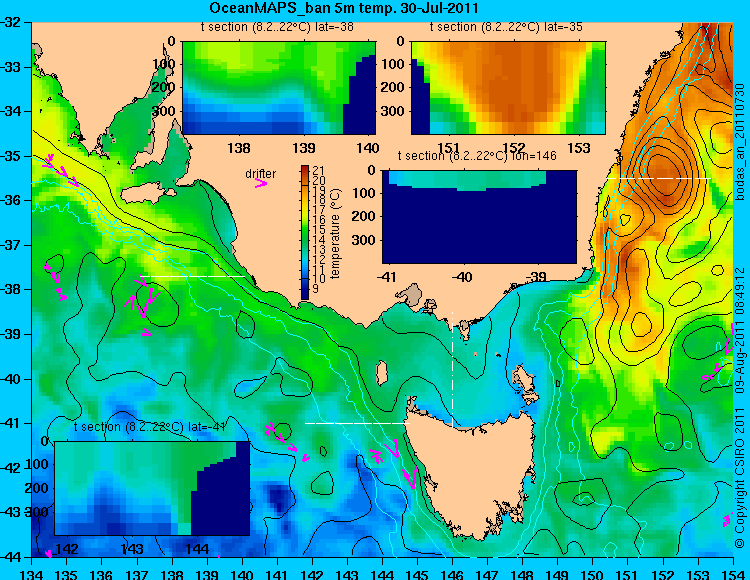The height and width of the screenshot is (580, 750).
Task: Click the vertical 'bodas_an_20110730' label
Action: point(740,142)
